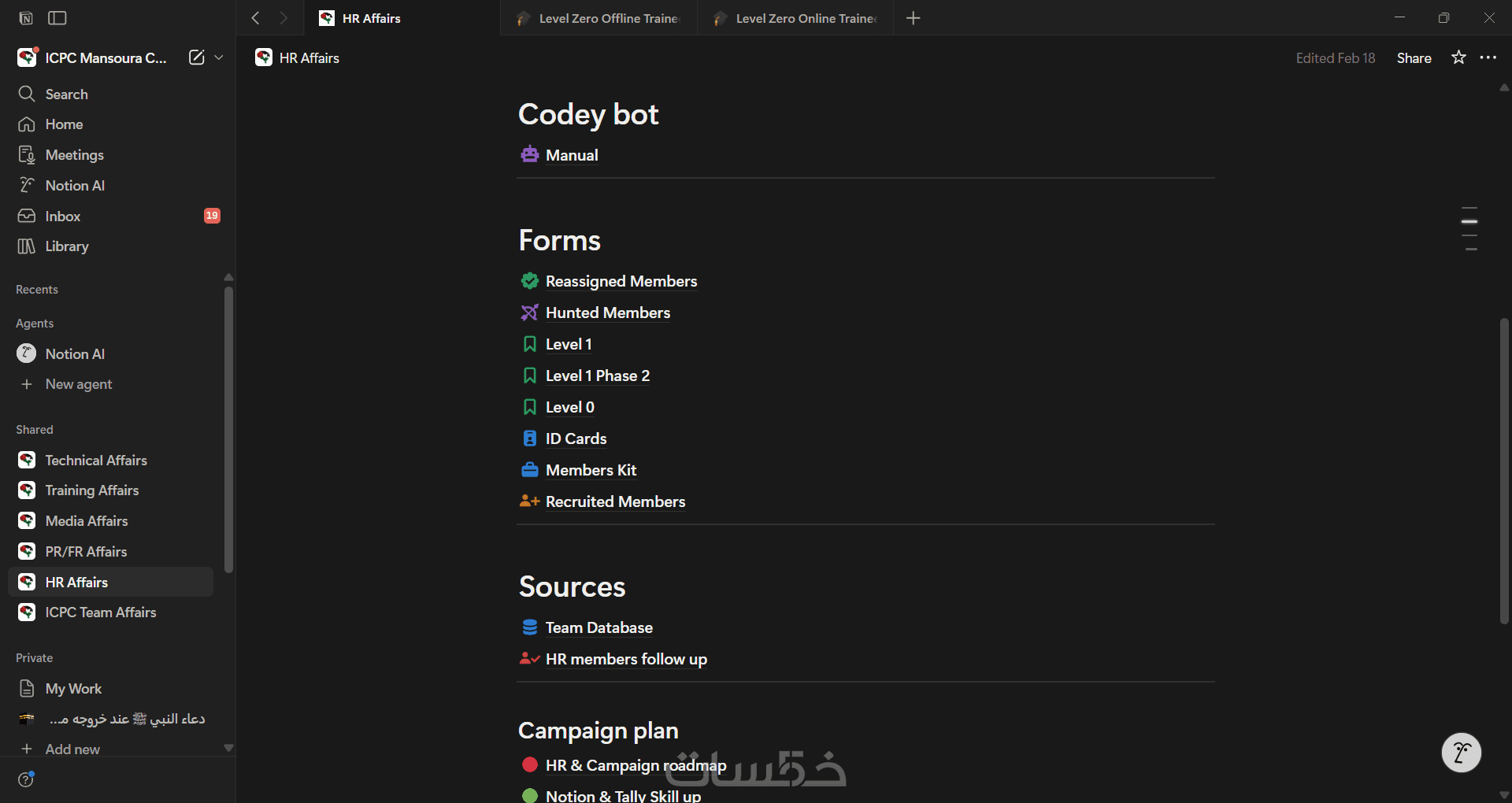Open the page options three-dot menu
Image resolution: width=1512 pixels, height=803 pixels.
coord(1488,57)
